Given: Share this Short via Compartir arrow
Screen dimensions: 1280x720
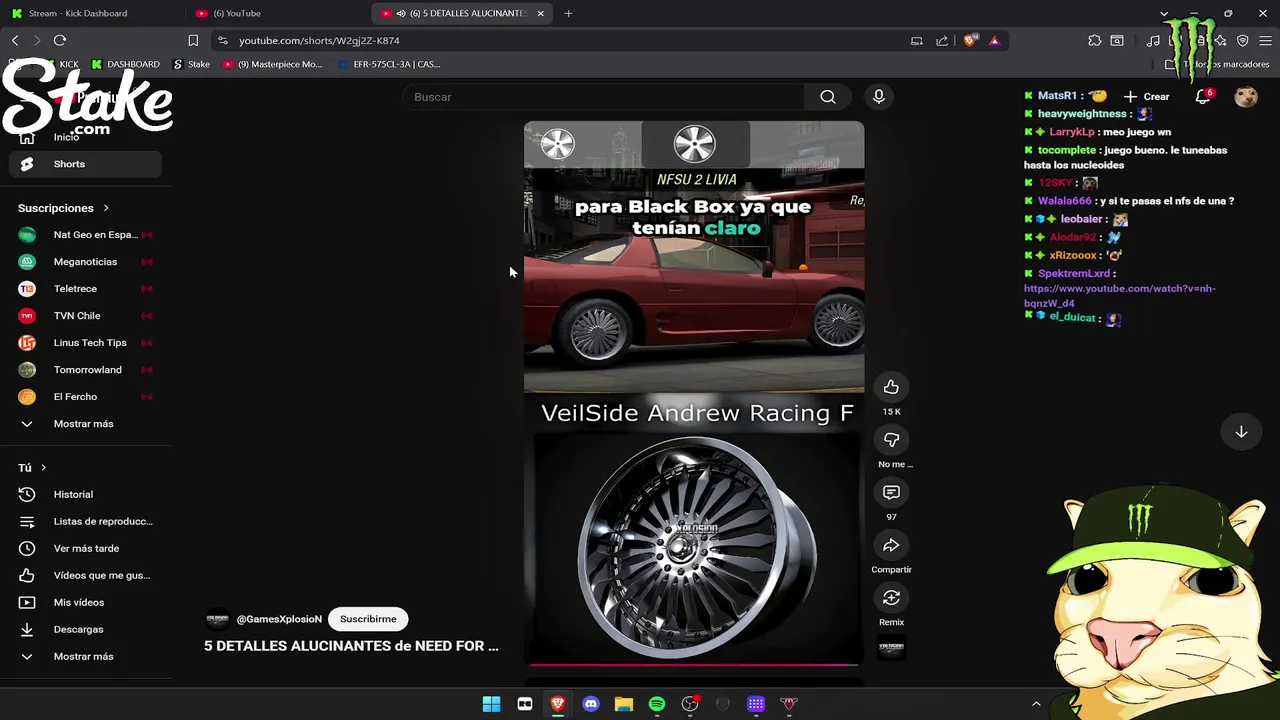Looking at the screenshot, I should coord(891,545).
